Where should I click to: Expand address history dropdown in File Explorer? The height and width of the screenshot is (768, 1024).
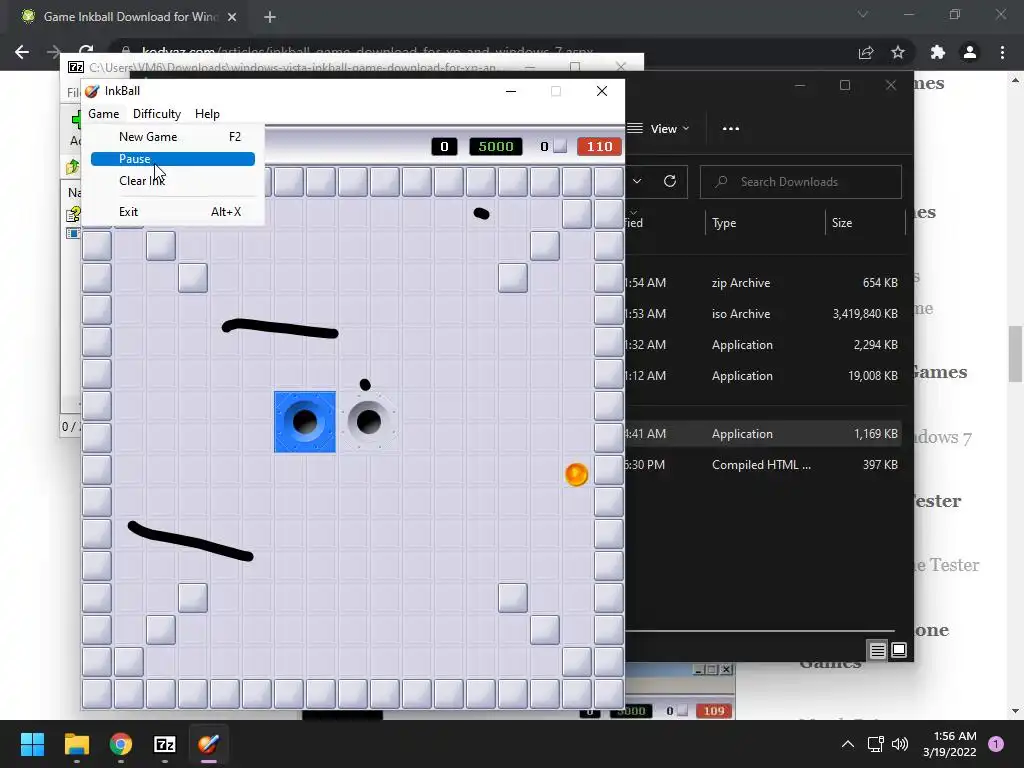637,182
